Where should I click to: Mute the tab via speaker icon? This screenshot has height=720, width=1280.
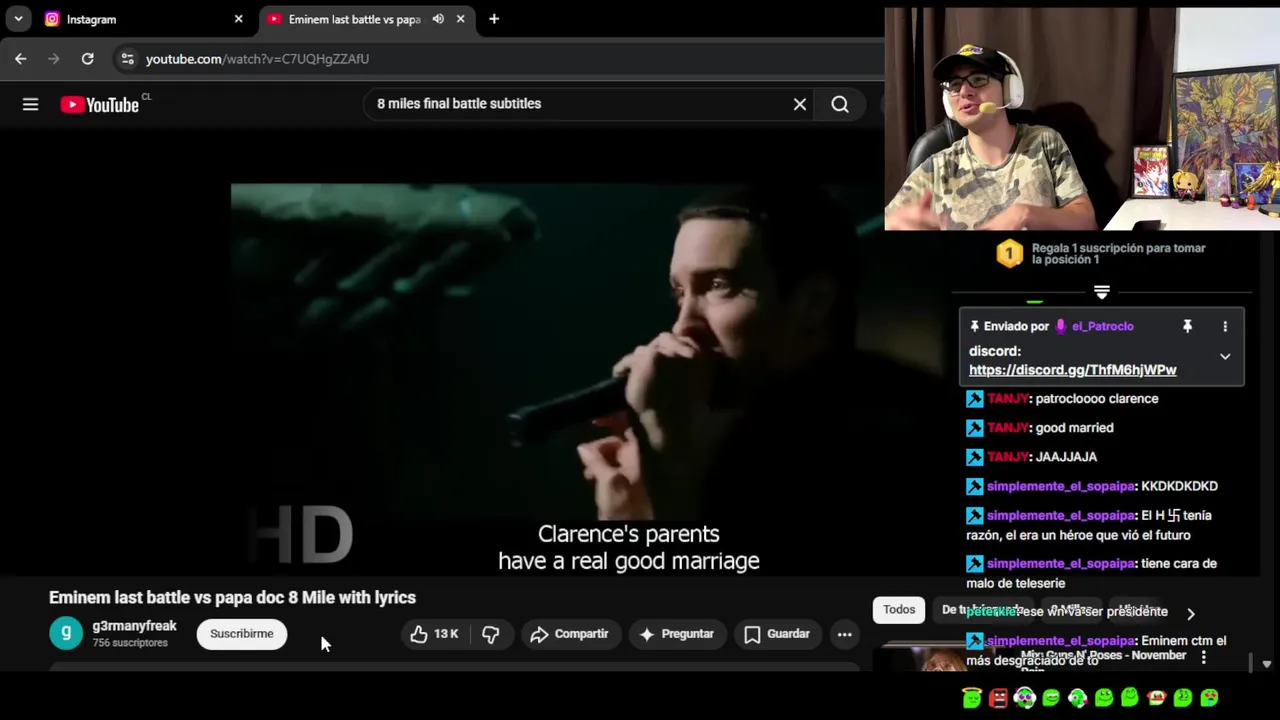(x=438, y=19)
